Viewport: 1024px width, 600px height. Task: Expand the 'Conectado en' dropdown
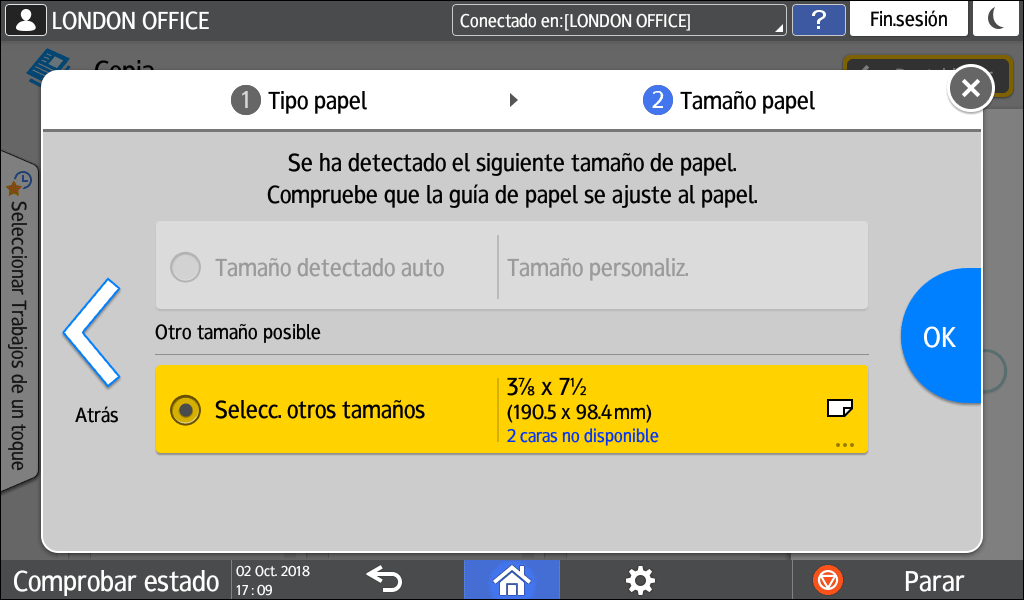(x=619, y=20)
